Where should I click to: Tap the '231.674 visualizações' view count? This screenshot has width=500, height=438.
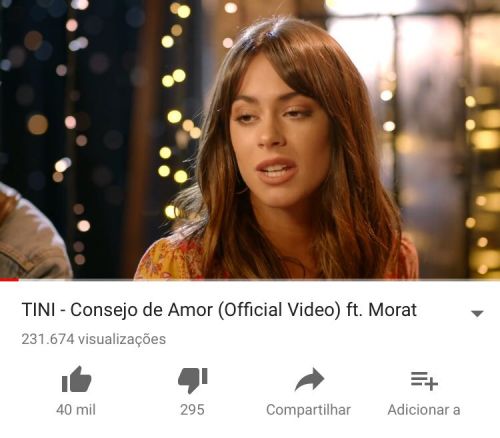94,339
